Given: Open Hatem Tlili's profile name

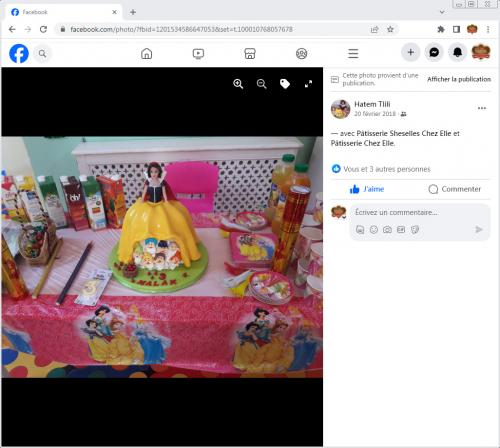Looking at the screenshot, I should tap(372, 104).
